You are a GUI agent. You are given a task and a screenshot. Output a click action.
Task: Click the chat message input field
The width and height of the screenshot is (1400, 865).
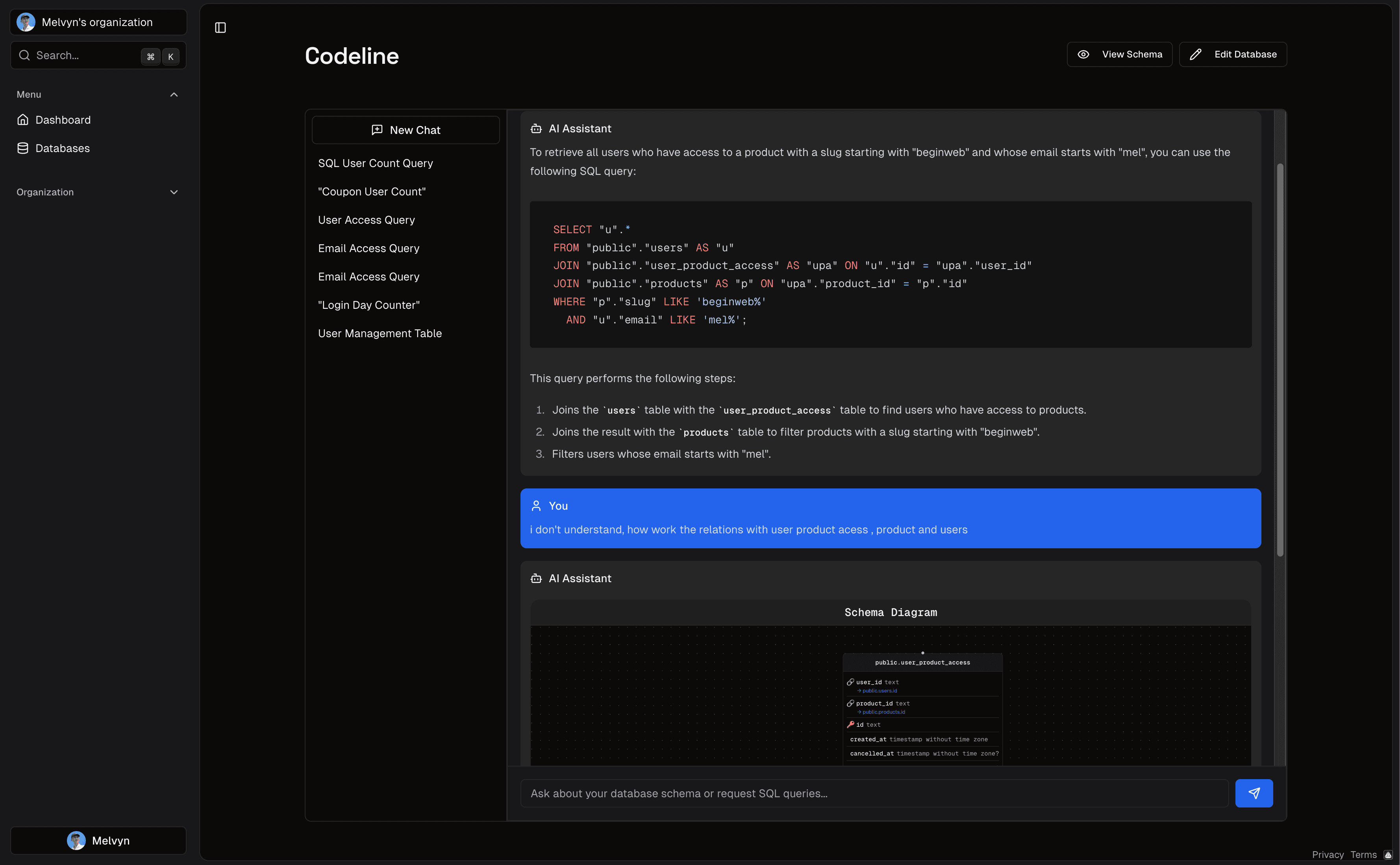coord(800,793)
